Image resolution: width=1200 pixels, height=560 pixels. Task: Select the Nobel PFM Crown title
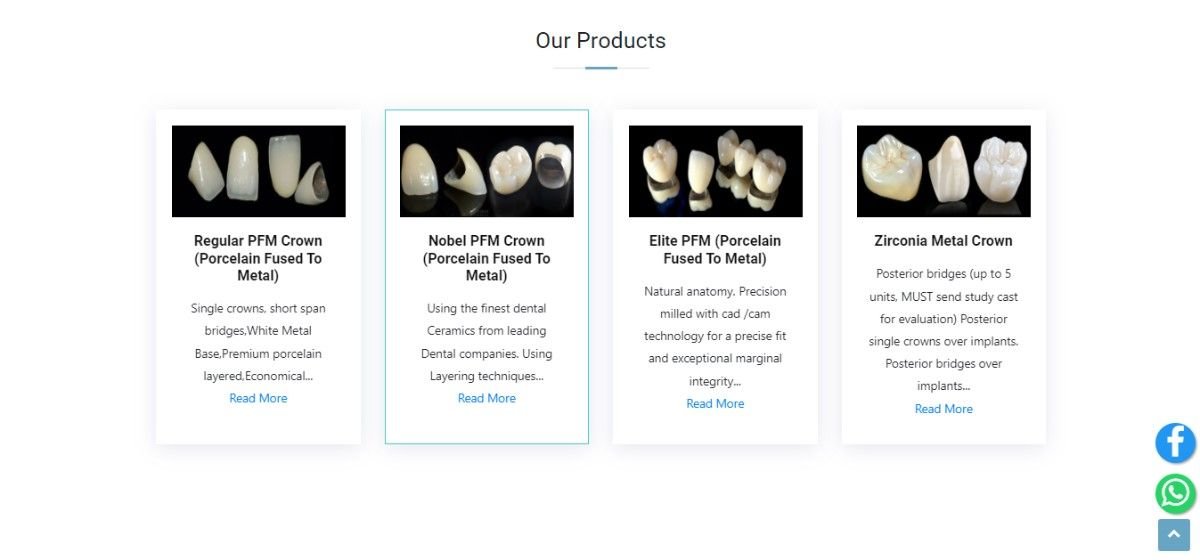point(487,258)
